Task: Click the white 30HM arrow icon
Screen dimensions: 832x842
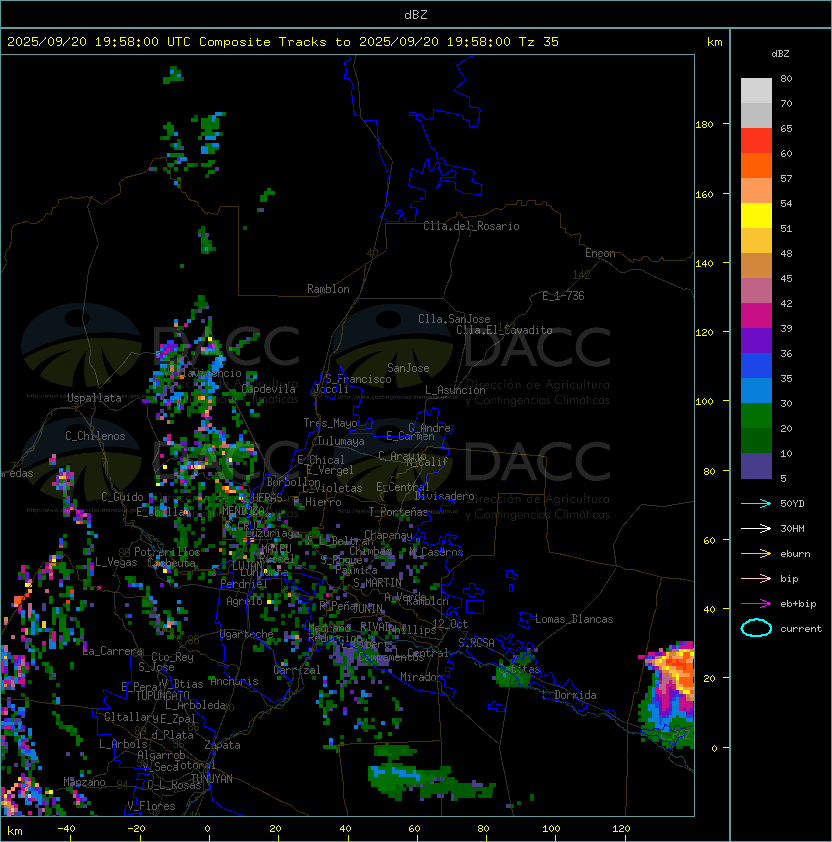Action: pos(756,528)
